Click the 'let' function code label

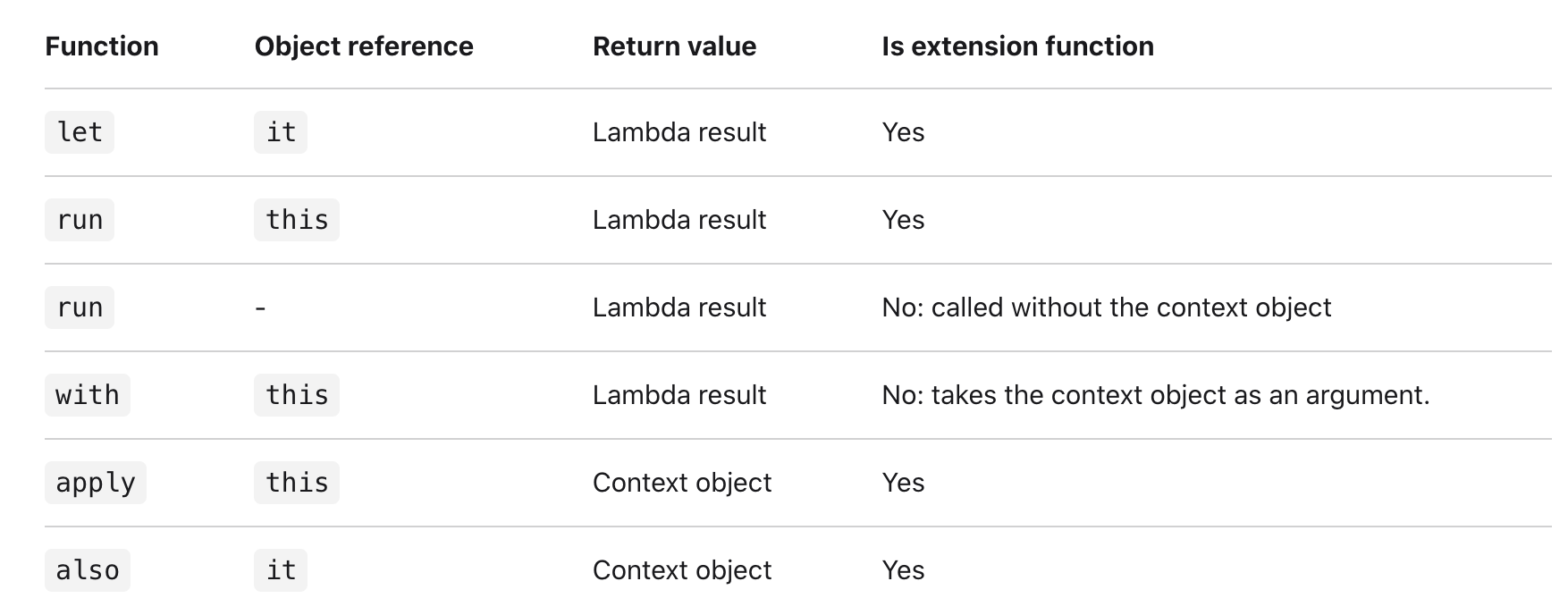80,132
